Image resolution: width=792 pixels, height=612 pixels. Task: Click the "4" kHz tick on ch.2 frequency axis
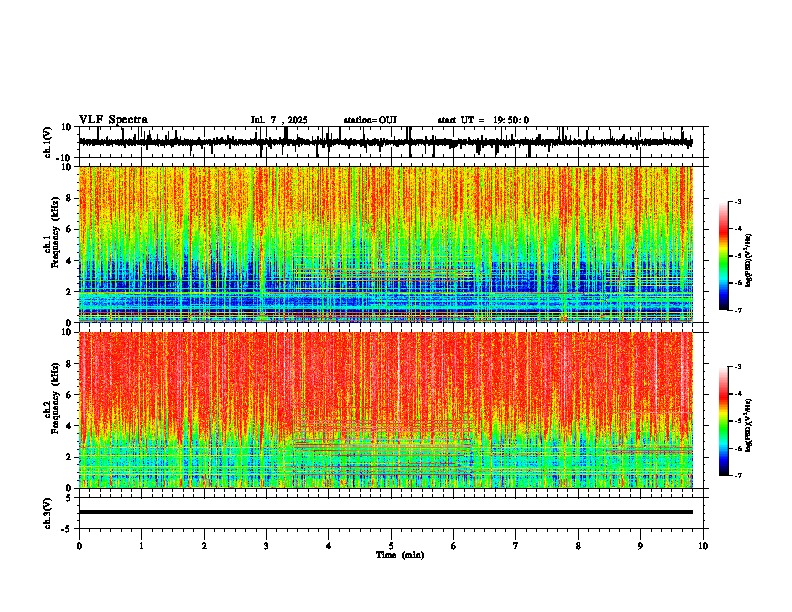coord(70,427)
